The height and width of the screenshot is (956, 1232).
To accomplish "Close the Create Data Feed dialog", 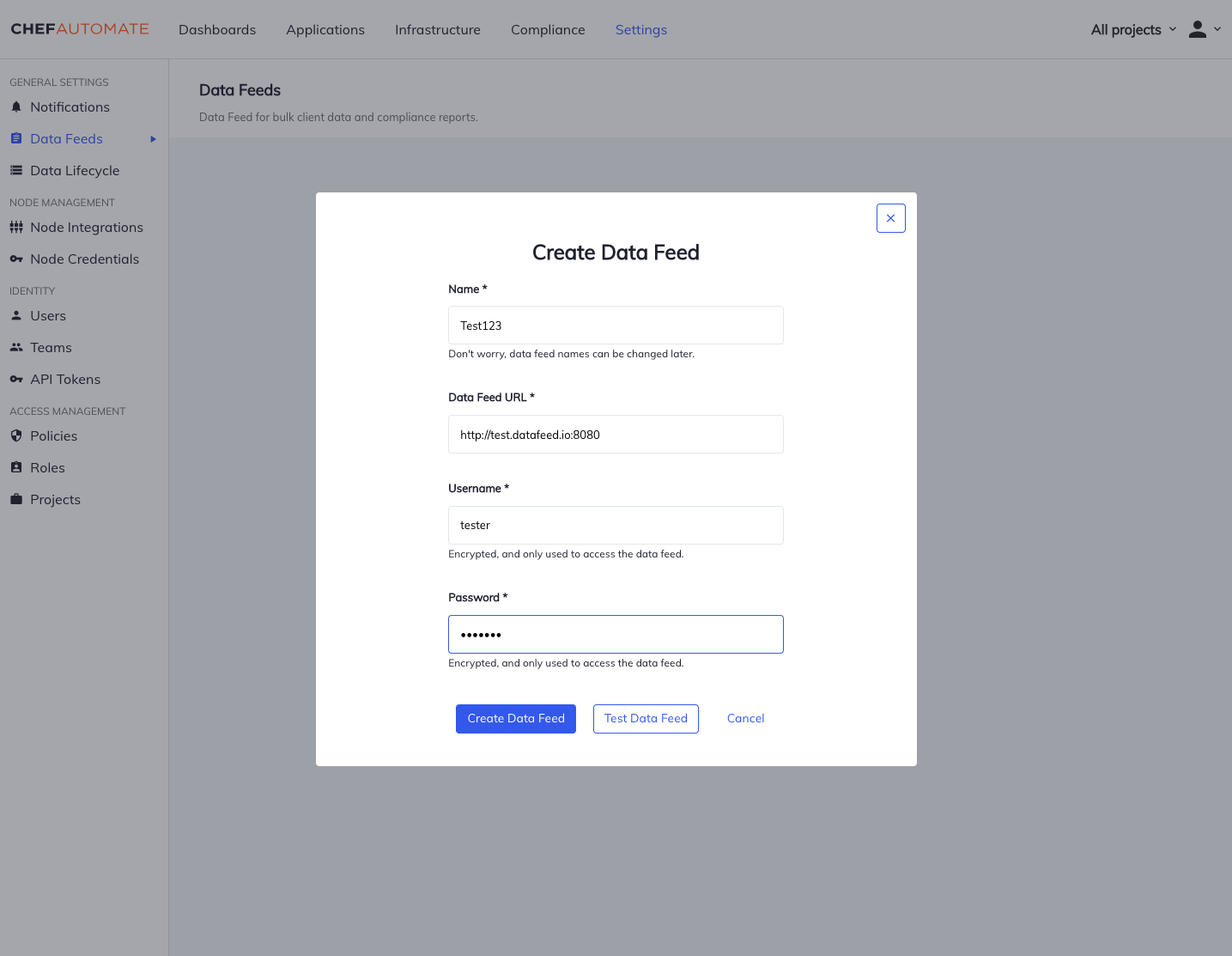I will pos(890,218).
